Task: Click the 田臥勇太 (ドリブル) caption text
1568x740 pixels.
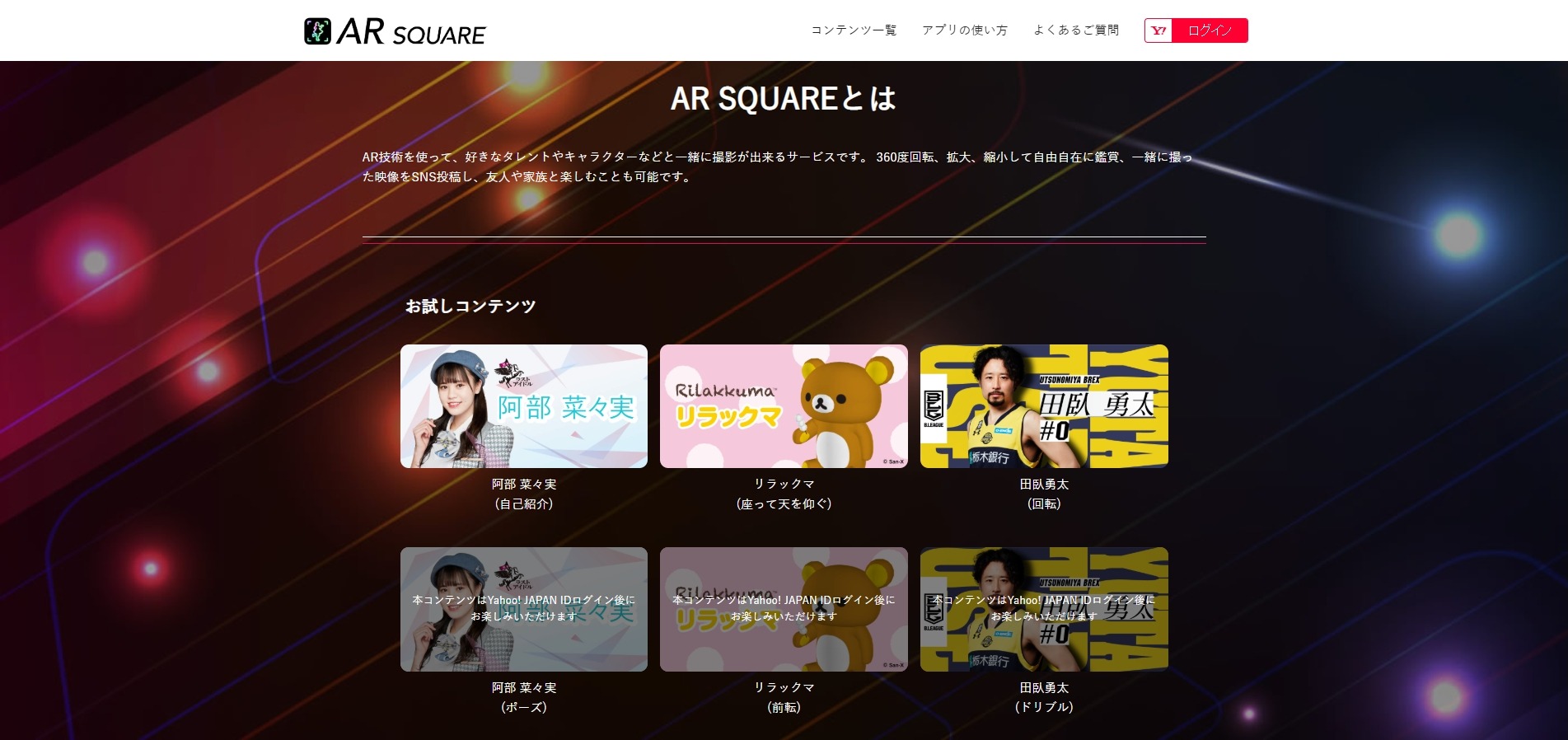Action: (1044, 697)
